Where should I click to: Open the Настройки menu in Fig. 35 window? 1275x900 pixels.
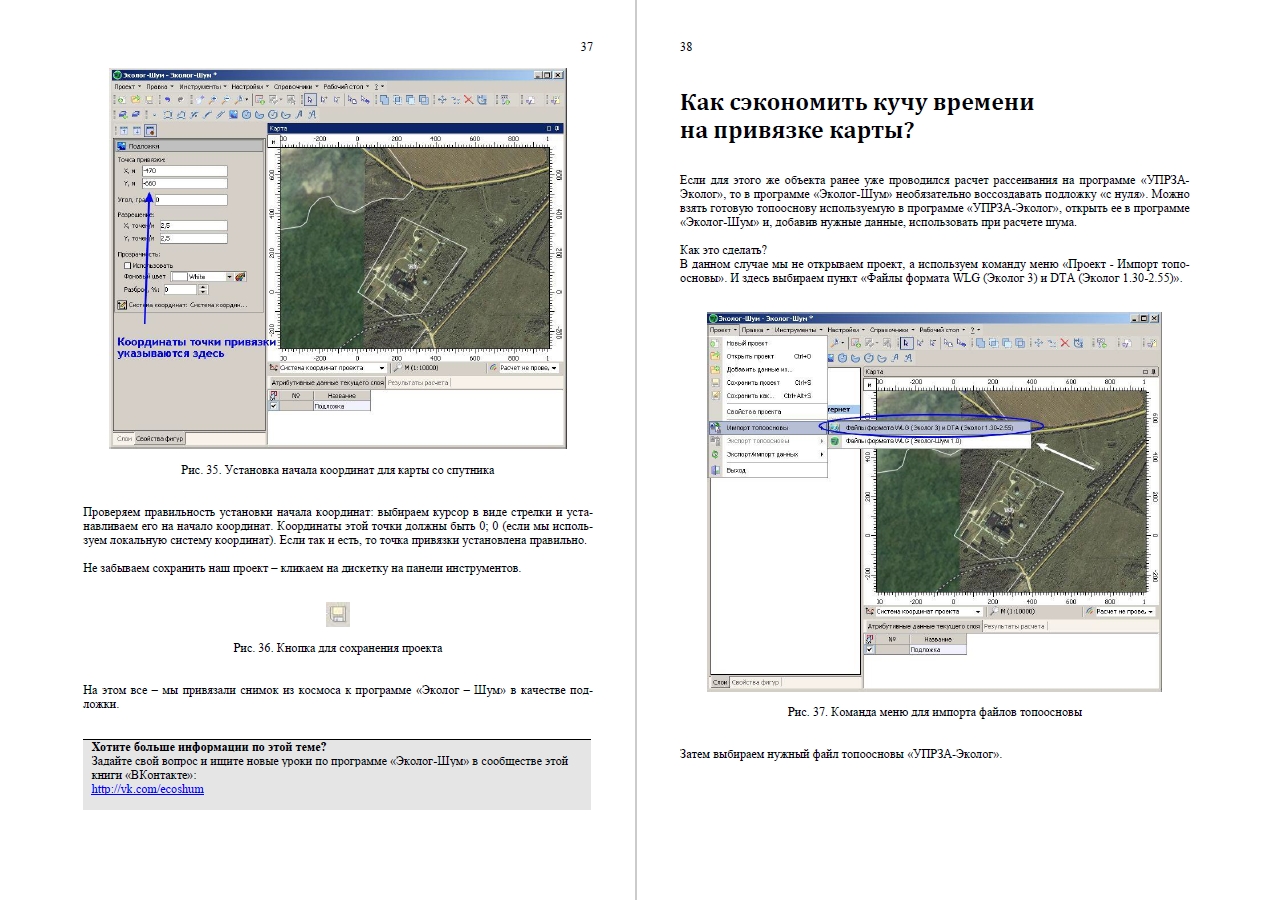click(249, 86)
